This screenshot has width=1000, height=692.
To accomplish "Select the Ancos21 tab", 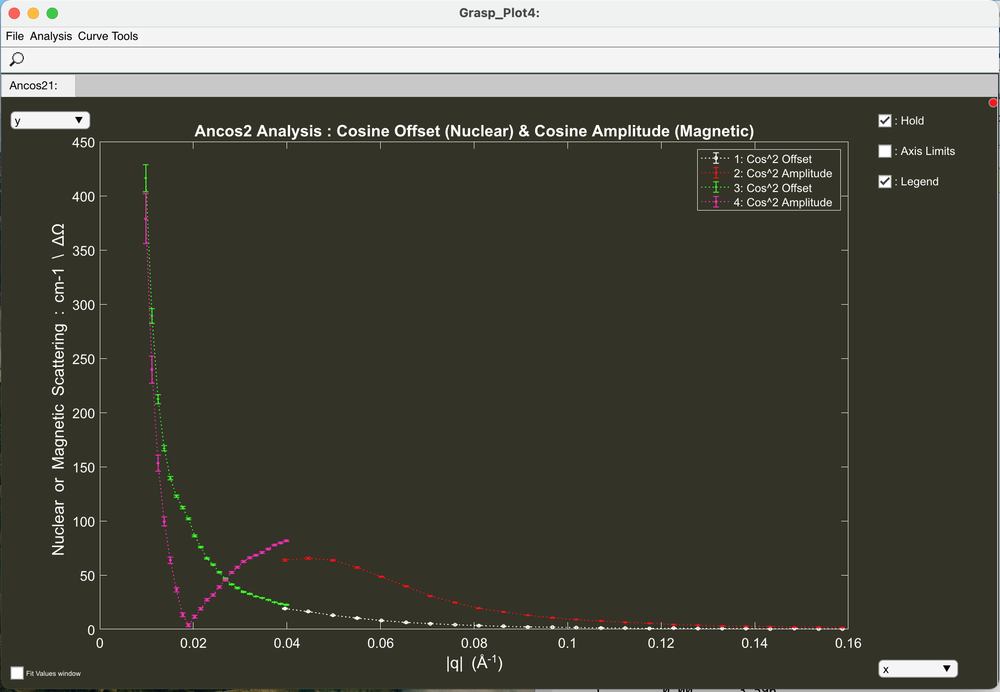I will (34, 86).
